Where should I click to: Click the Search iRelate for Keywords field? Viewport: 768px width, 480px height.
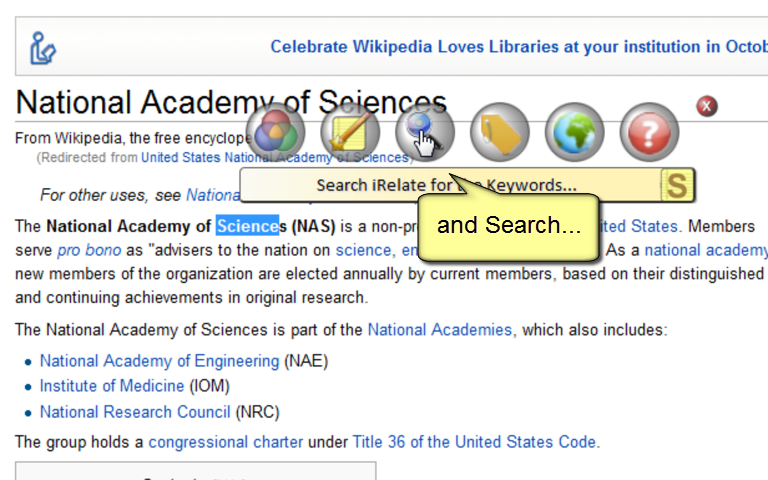click(451, 185)
